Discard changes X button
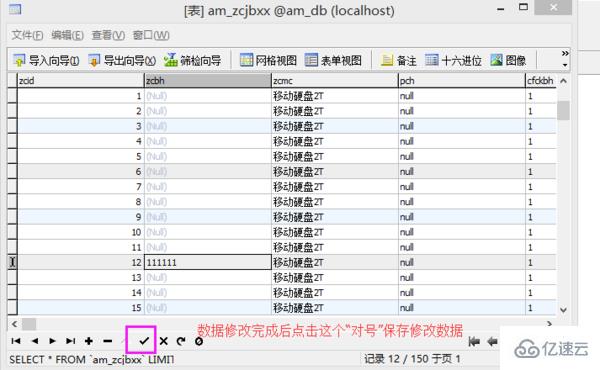The height and width of the screenshot is (370, 600). pyautogui.click(x=164, y=341)
